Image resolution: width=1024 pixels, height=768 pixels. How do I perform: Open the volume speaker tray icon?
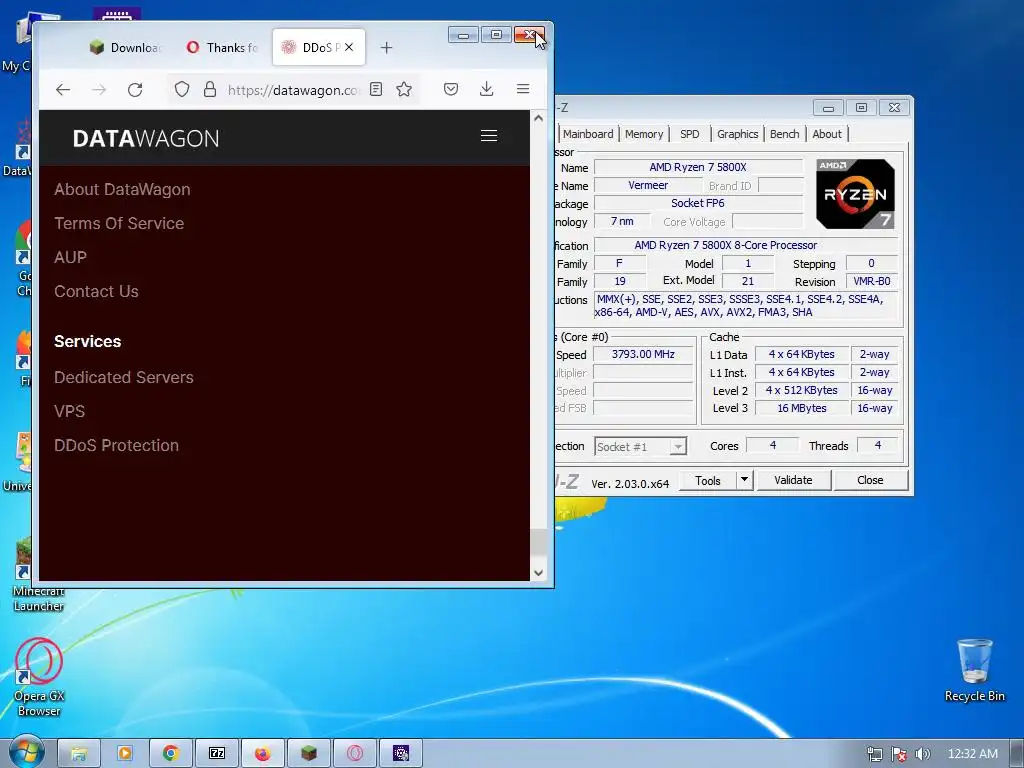(922, 754)
